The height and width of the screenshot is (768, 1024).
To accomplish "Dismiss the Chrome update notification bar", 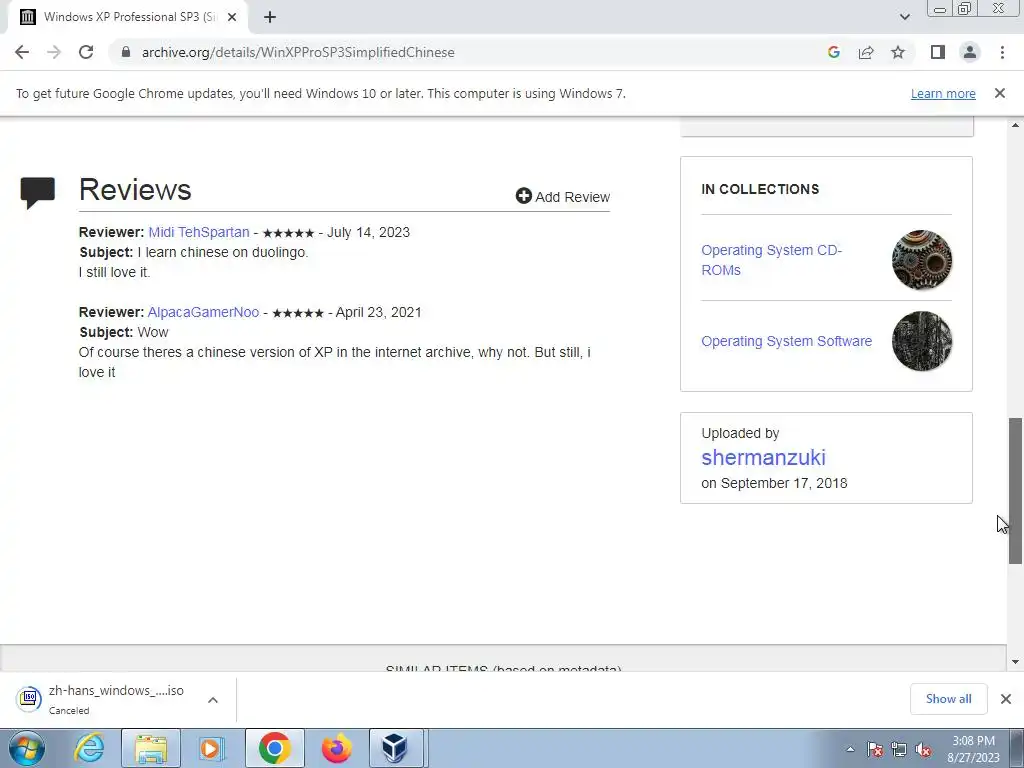I will (x=999, y=93).
